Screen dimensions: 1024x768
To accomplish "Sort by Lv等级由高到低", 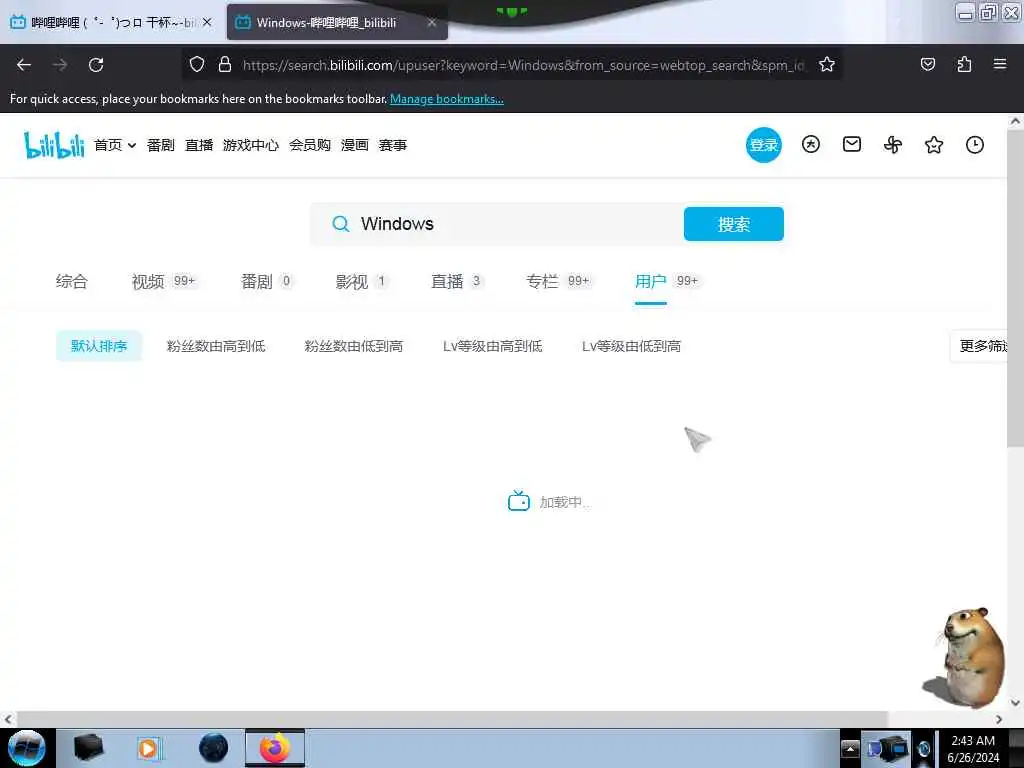I will point(492,346).
